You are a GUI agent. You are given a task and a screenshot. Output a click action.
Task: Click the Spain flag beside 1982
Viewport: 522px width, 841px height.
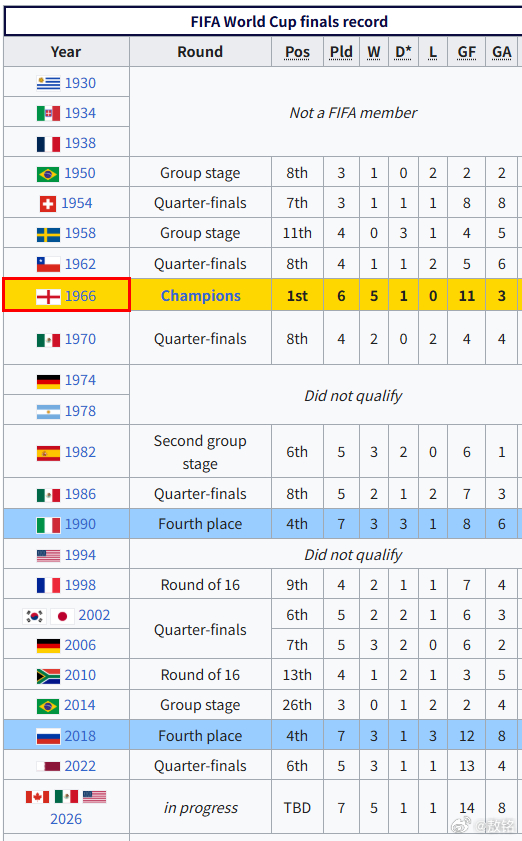[48, 453]
